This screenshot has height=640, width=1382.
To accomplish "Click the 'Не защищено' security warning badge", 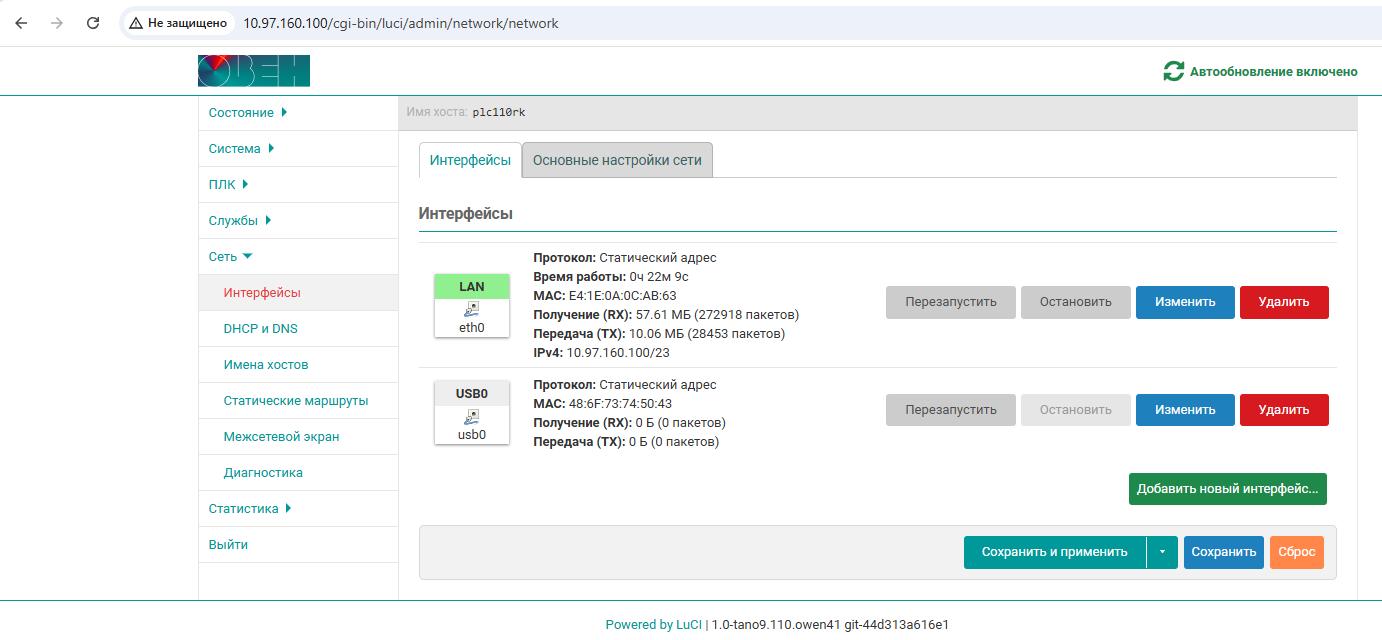I will click(179, 22).
